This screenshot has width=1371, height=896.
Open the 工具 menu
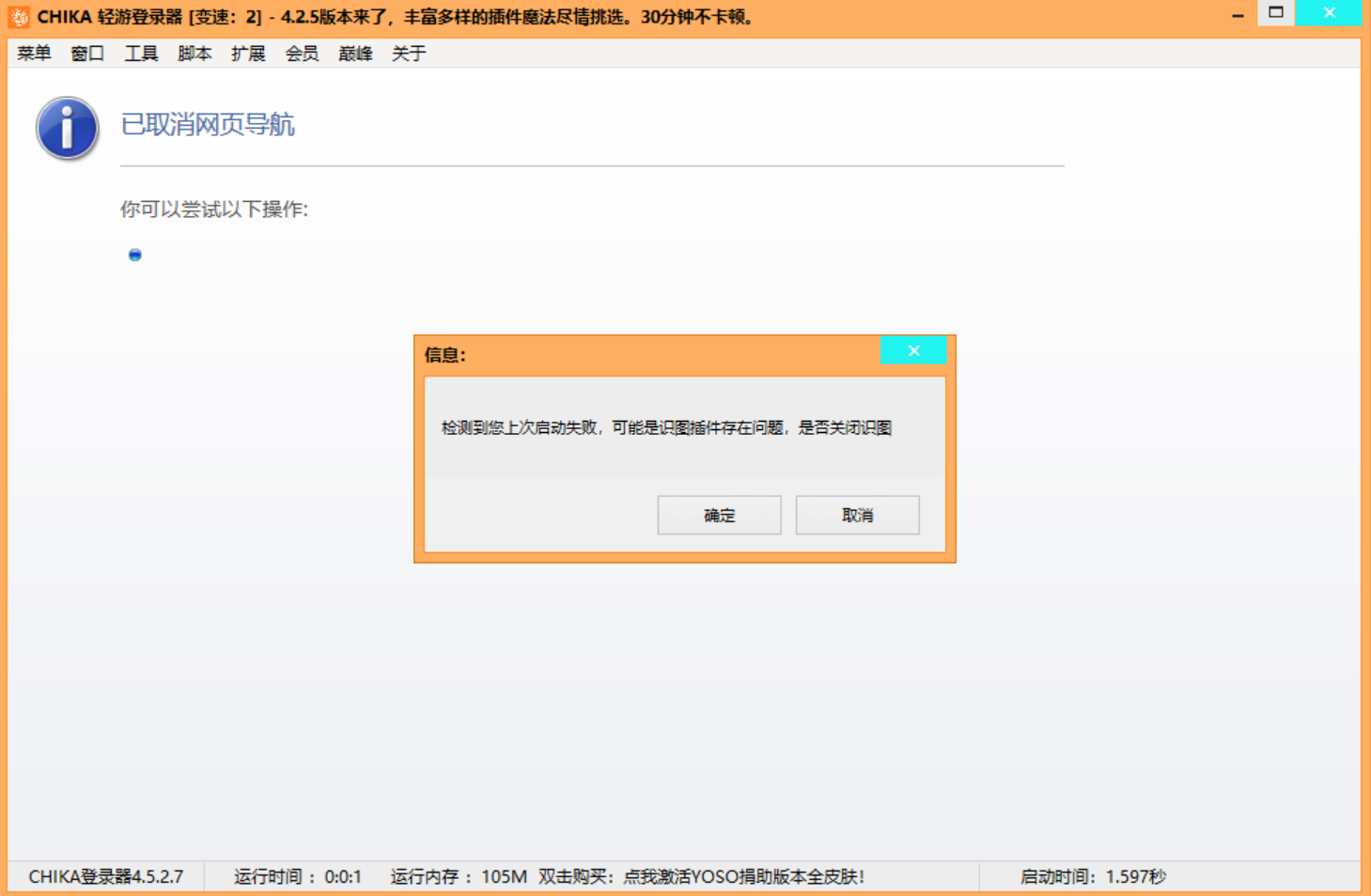tap(141, 54)
